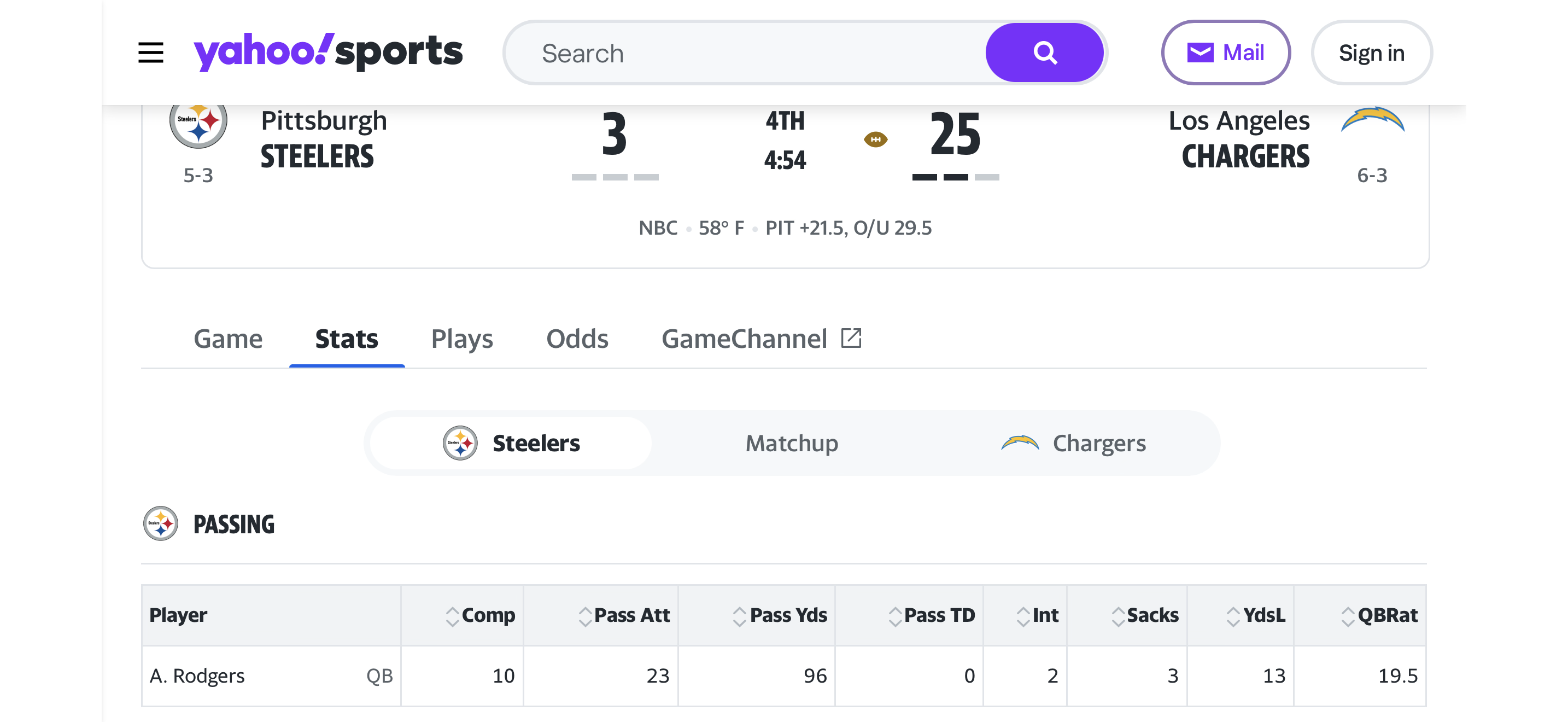Switch stats view to Matchup
This screenshot has width=1568, height=722.
click(x=791, y=443)
